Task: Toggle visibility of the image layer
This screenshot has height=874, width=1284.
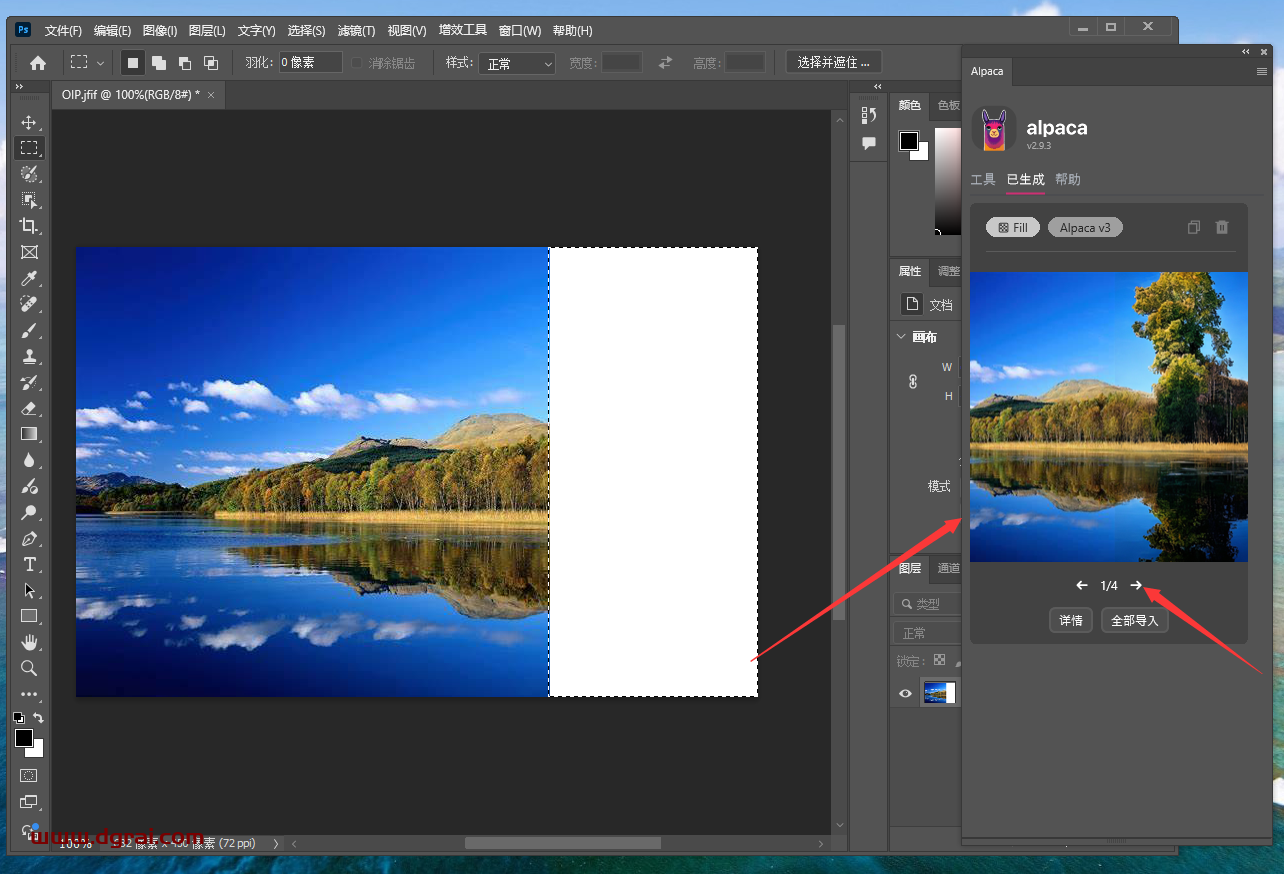Action: coord(905,693)
